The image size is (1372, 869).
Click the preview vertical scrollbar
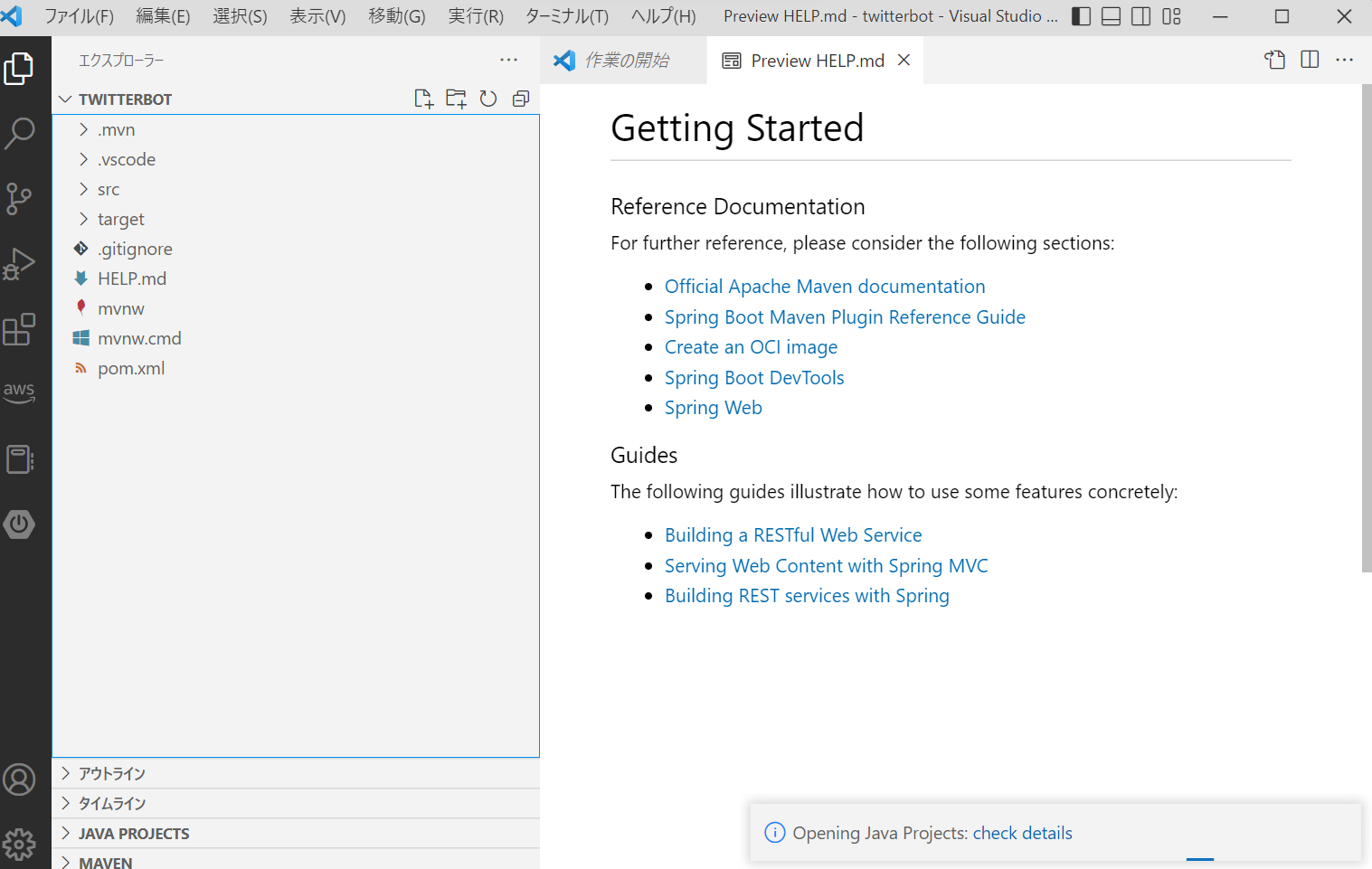[1366, 328]
